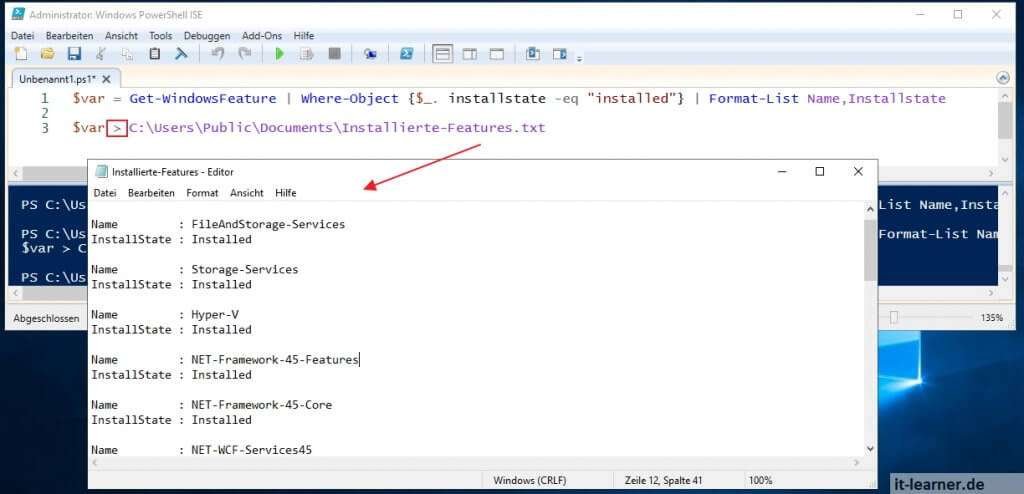Copy selection using the toolbar copy icon
Image resolution: width=1024 pixels, height=494 pixels.
pyautogui.click(x=127, y=54)
